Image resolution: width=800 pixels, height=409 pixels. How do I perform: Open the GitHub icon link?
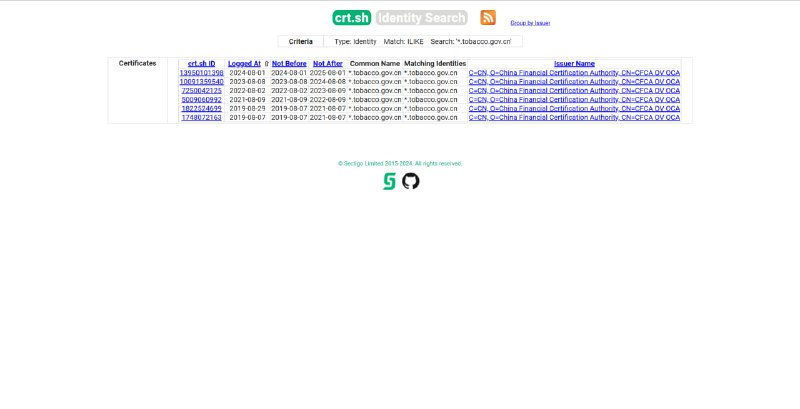pos(411,181)
